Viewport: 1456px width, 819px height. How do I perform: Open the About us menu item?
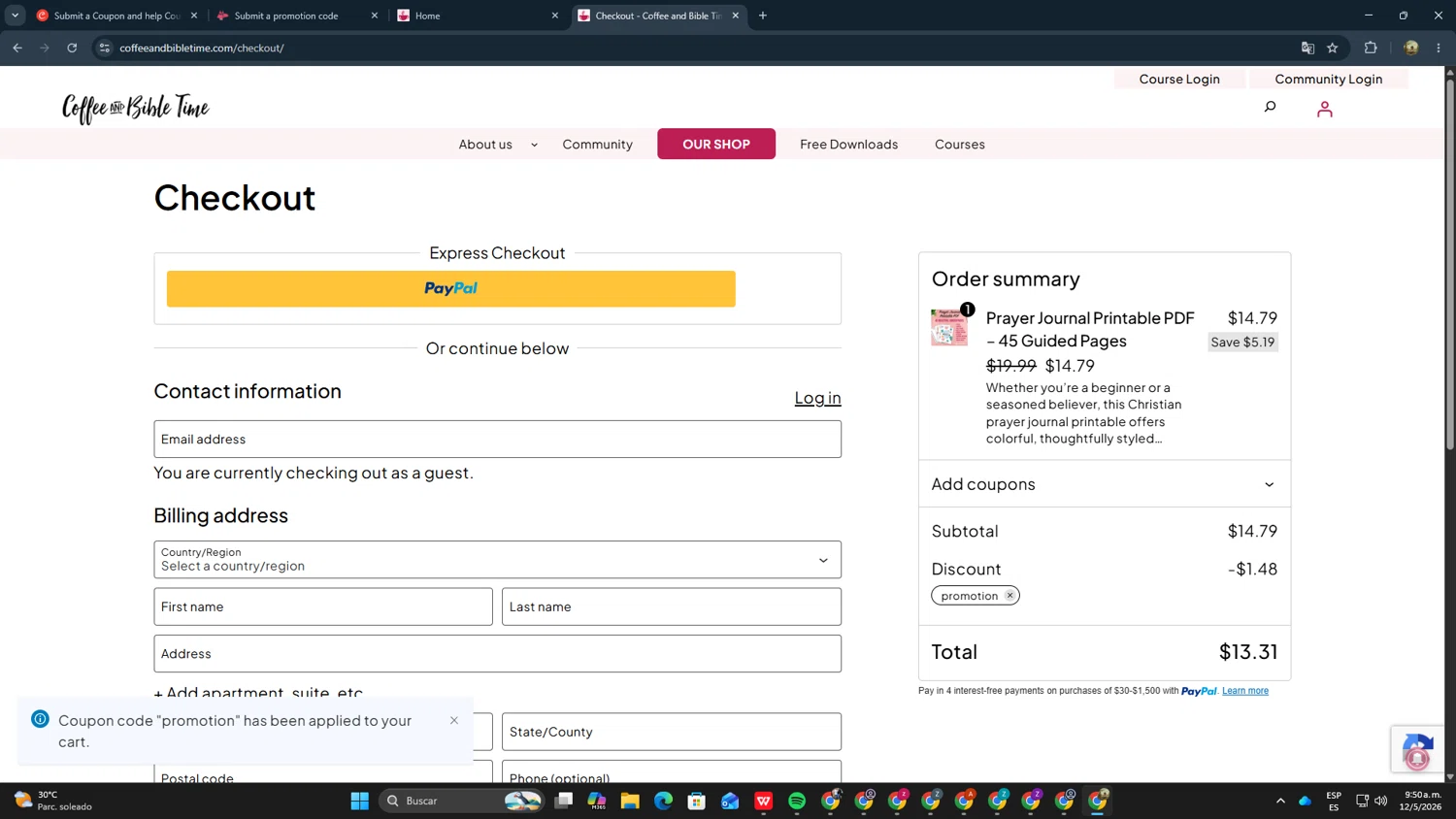point(485,145)
